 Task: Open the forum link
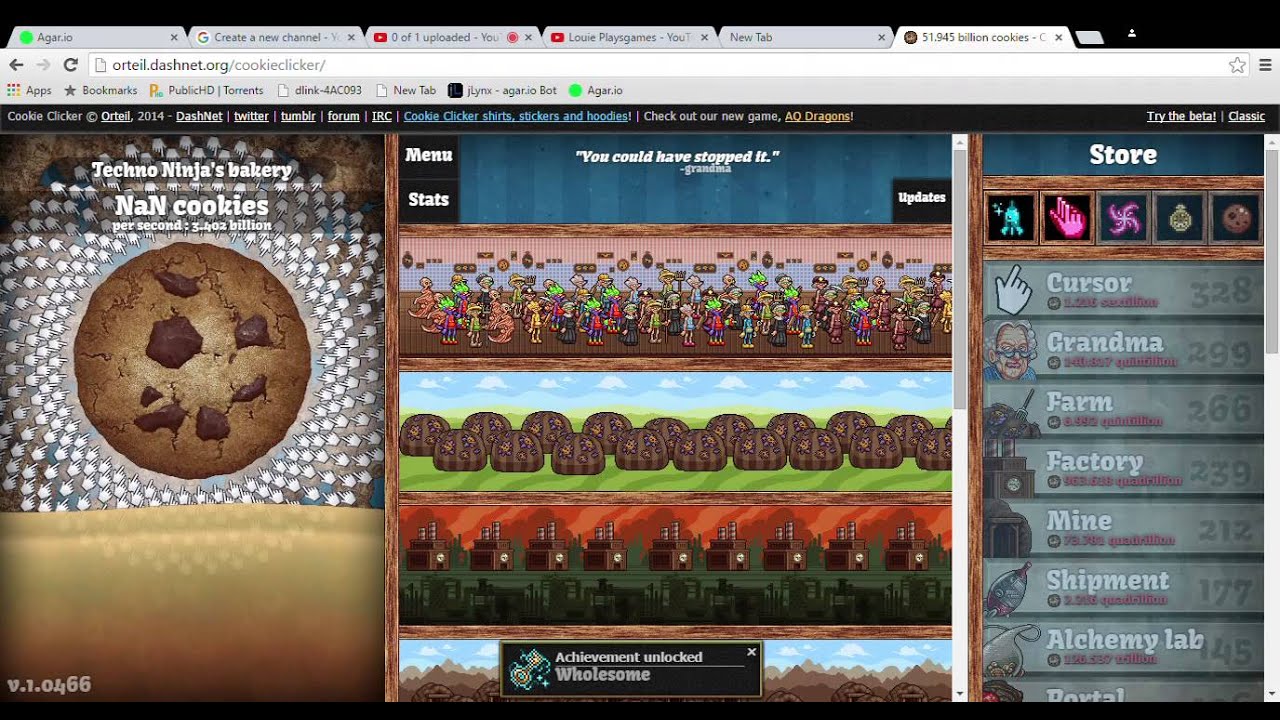343,116
